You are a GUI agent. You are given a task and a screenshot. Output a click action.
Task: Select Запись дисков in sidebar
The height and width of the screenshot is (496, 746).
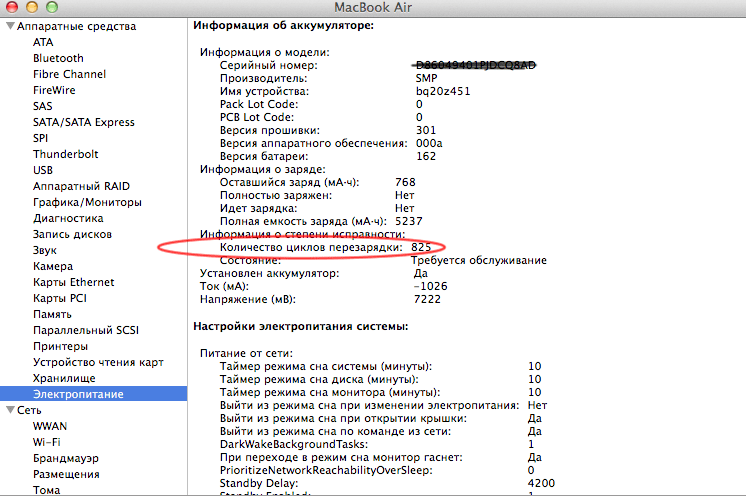point(72,234)
